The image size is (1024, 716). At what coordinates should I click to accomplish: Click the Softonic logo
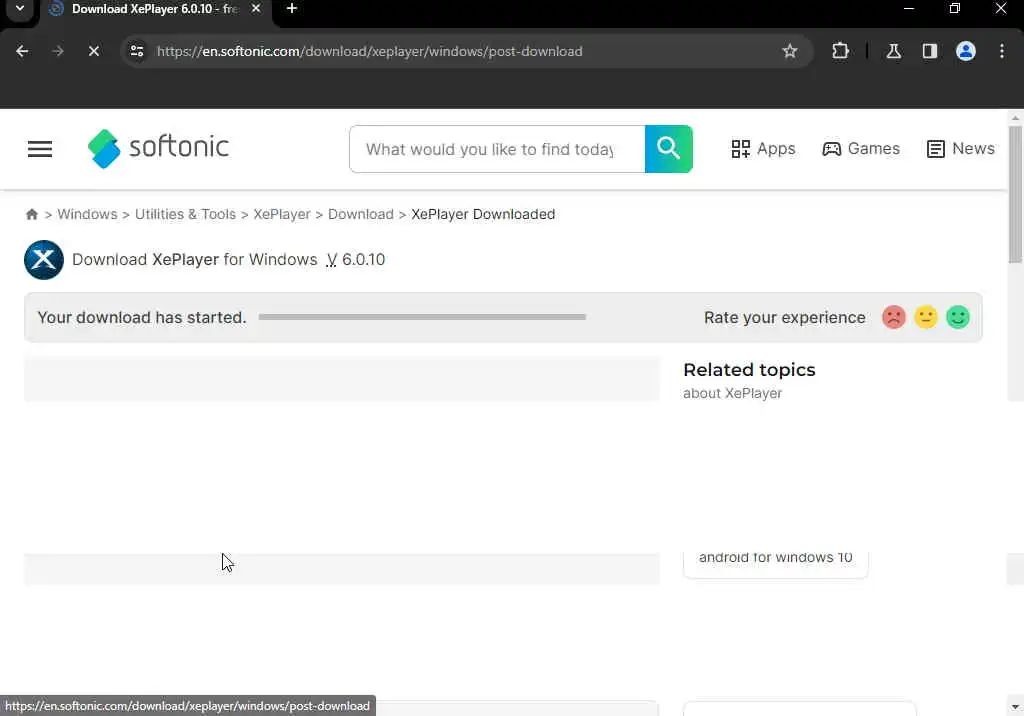pyautogui.click(x=158, y=148)
